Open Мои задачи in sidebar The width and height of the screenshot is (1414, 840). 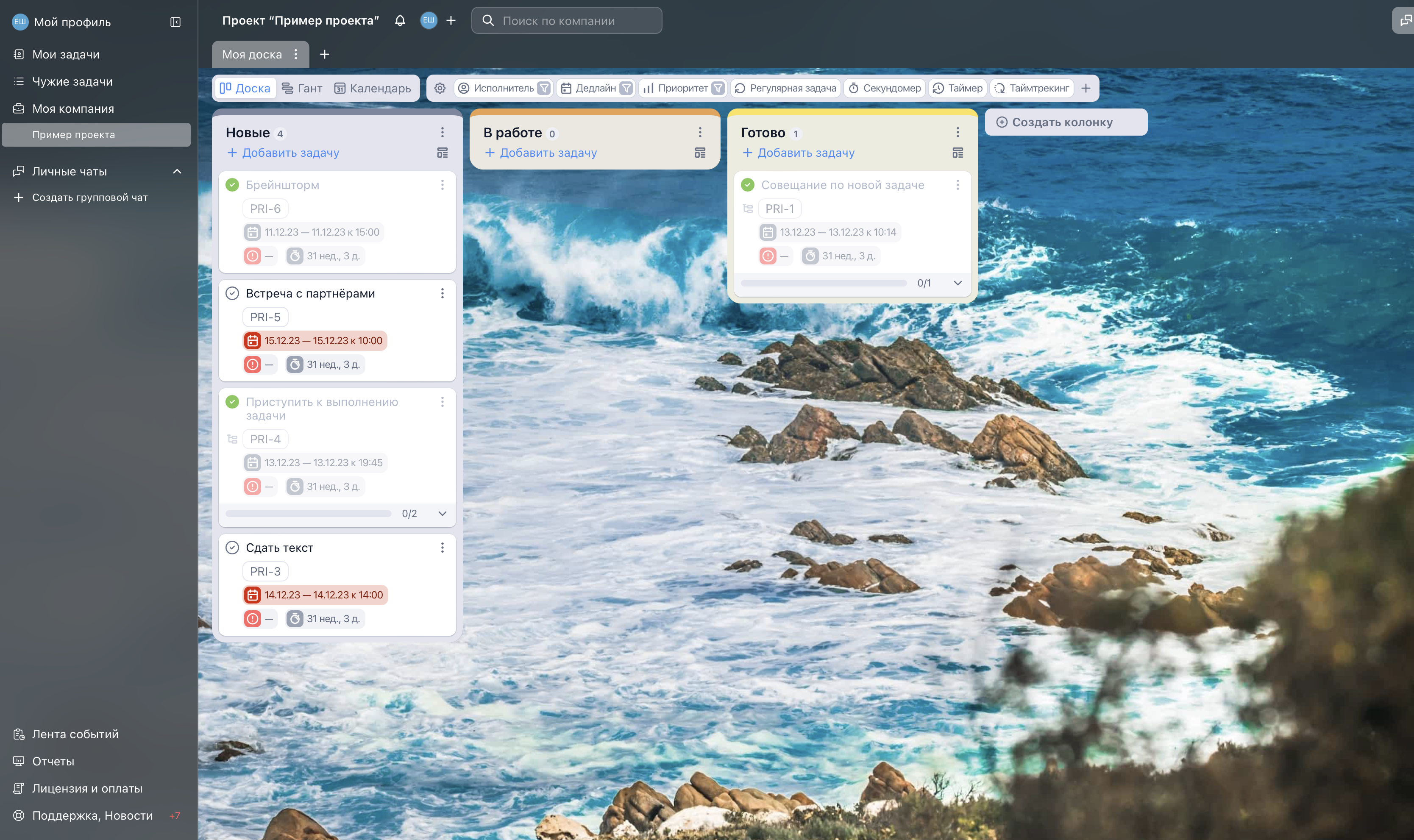coord(66,54)
